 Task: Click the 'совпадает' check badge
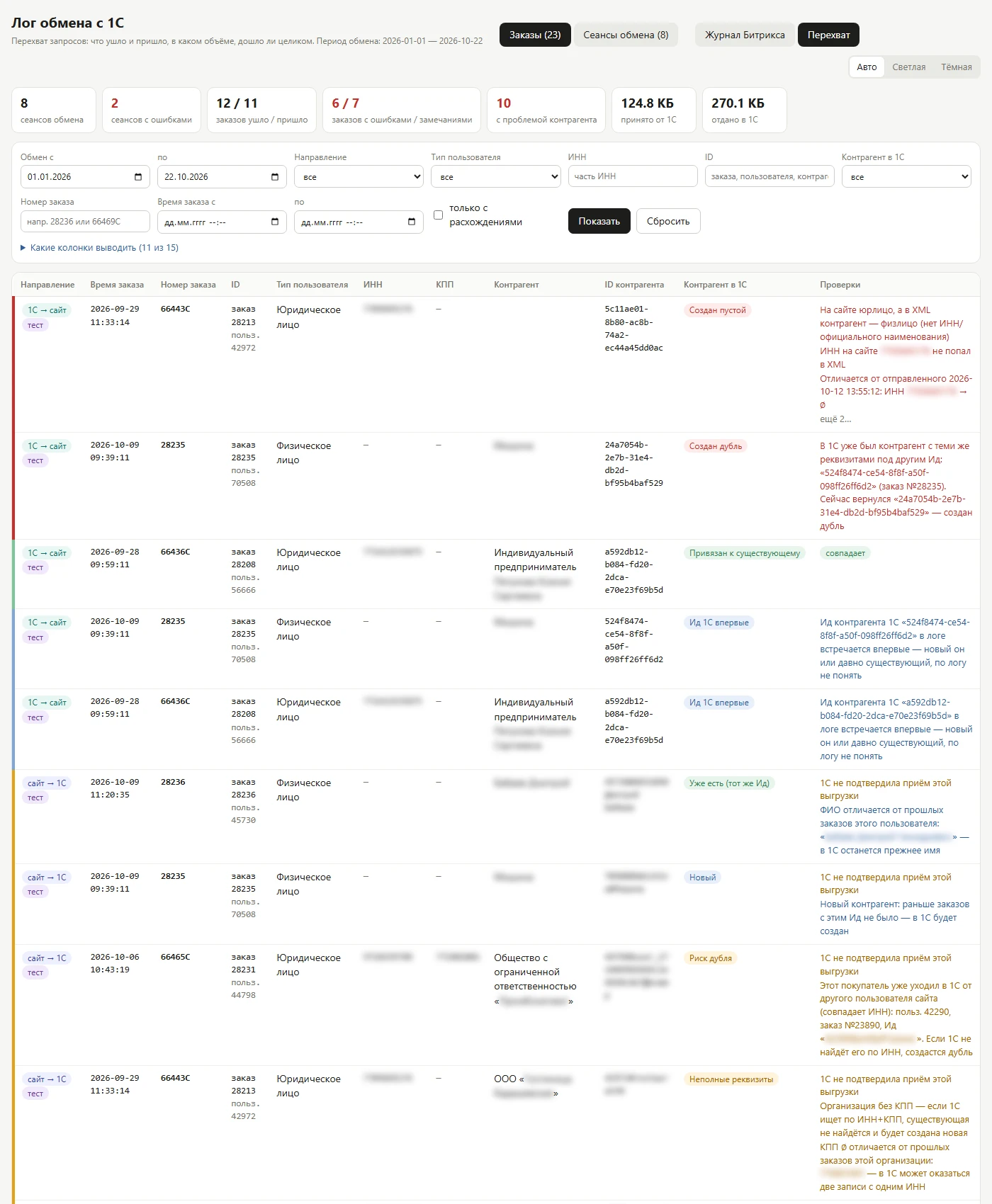845,553
